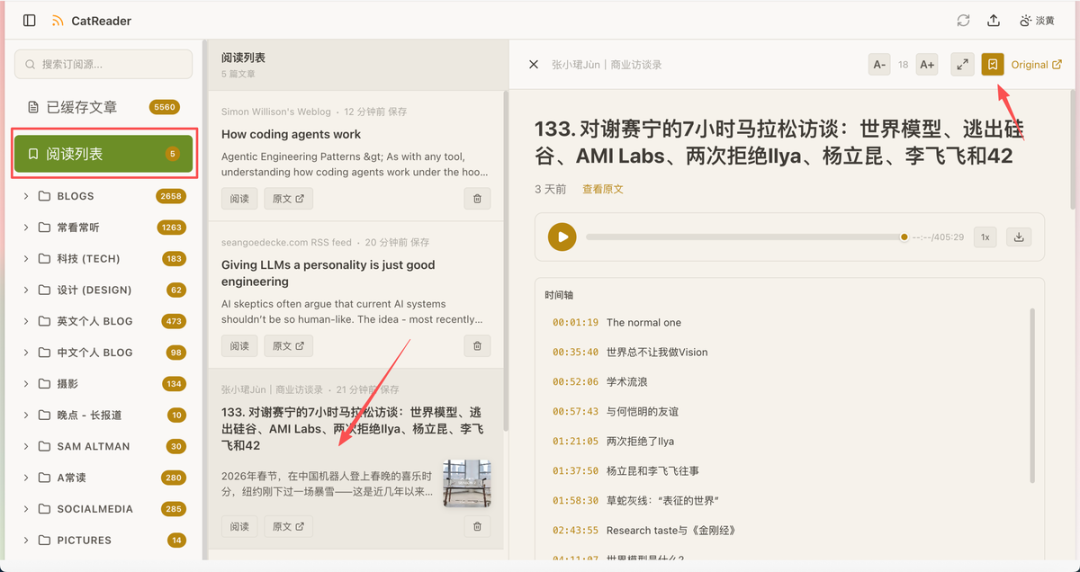
Task: Download the audio file icon
Action: point(1019,237)
